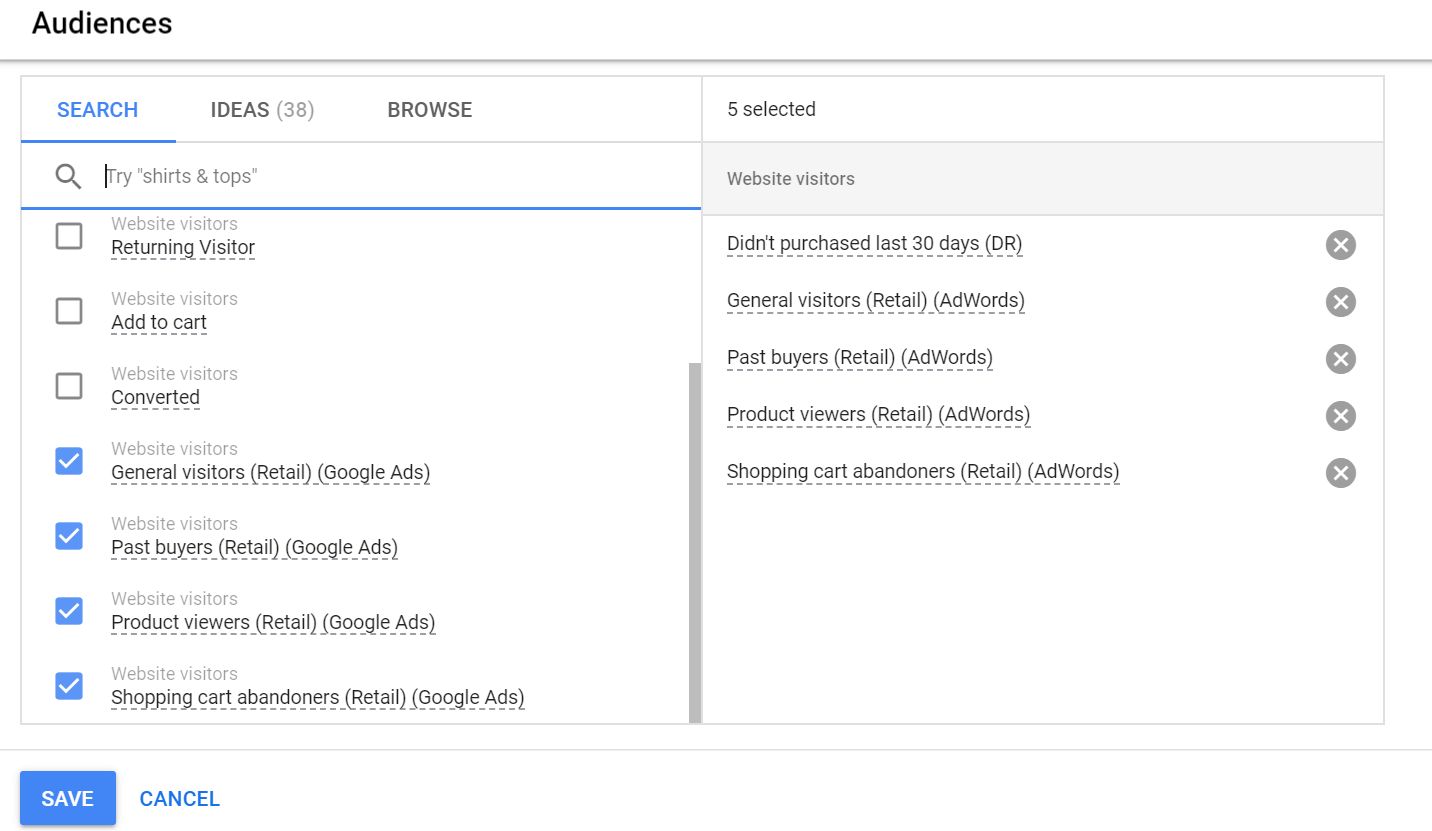The width and height of the screenshot is (1432, 831).
Task: Remove General visitors (Retail) (AdWords) from selected
Action: [x=1340, y=302]
